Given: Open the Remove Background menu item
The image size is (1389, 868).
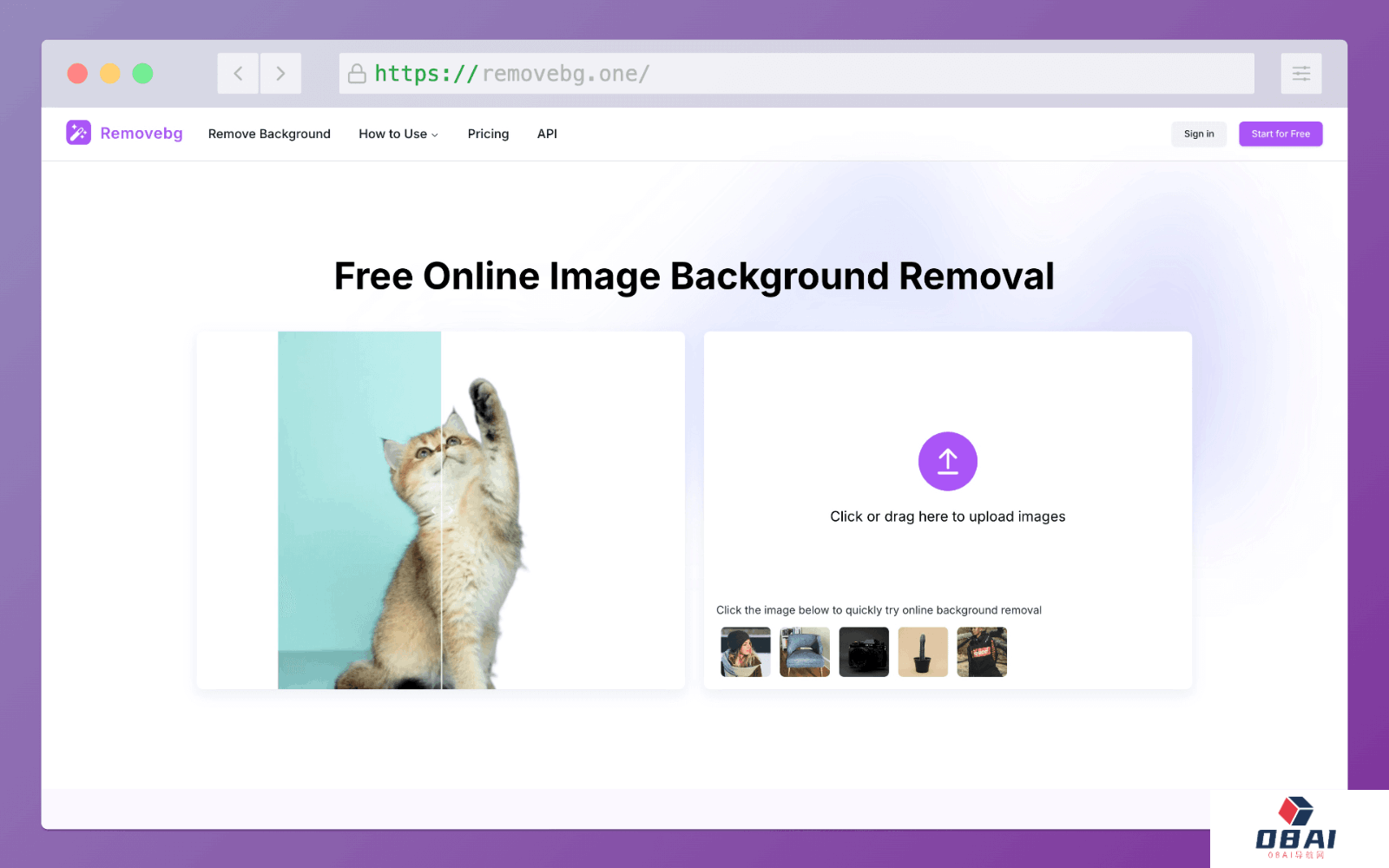Looking at the screenshot, I should click(x=269, y=134).
